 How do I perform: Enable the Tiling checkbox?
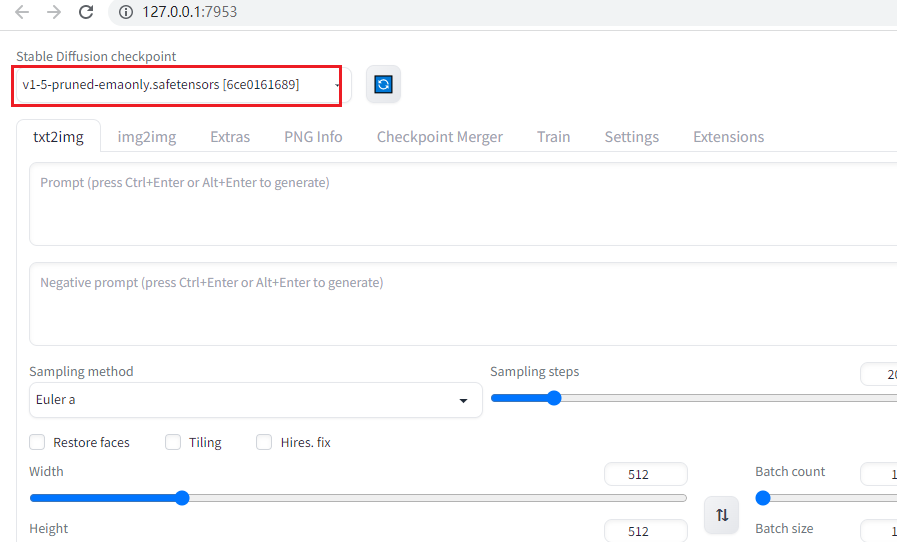173,442
